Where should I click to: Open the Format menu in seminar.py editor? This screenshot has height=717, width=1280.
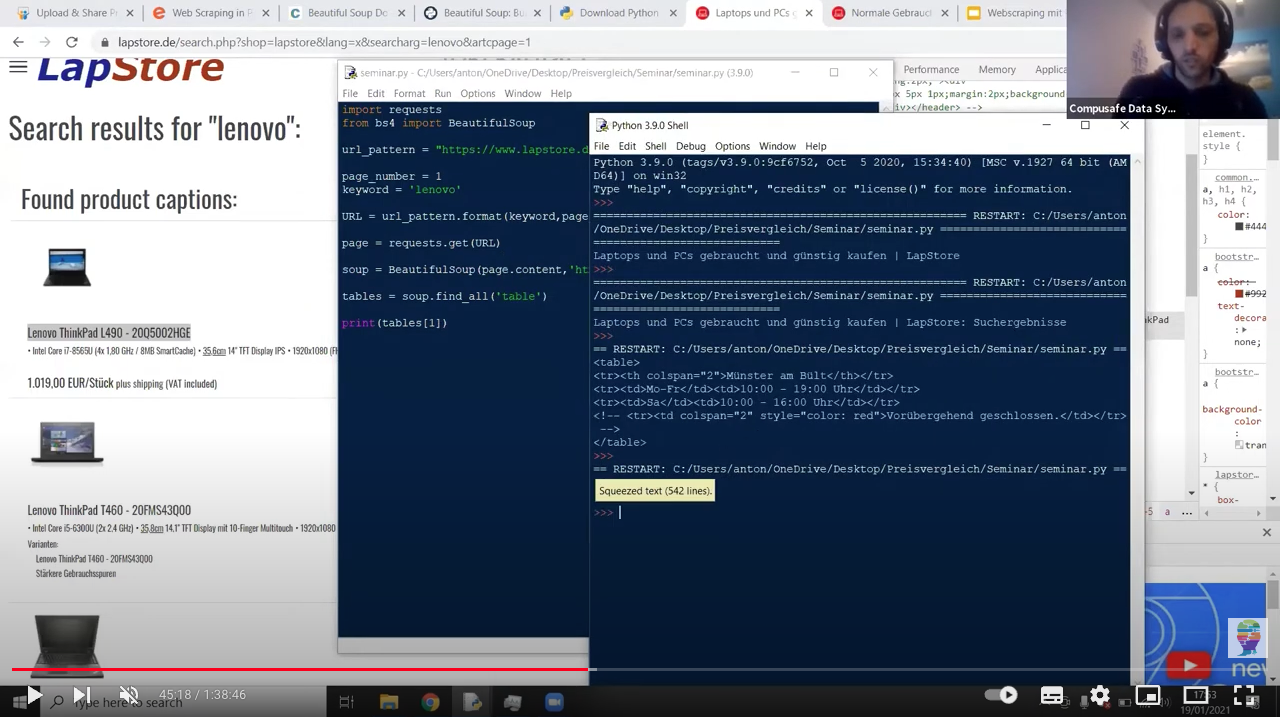coord(409,93)
